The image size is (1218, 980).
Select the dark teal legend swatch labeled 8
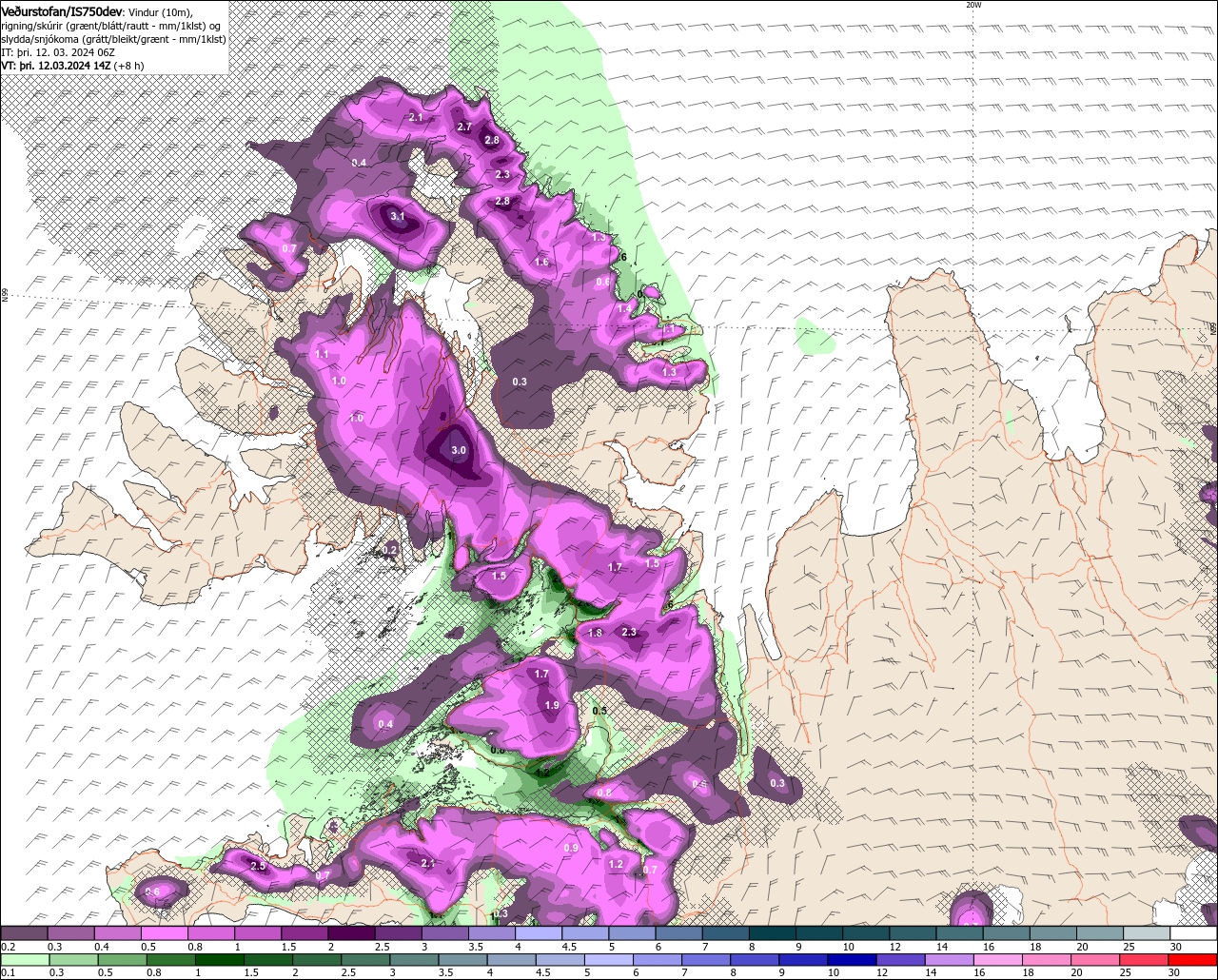[773, 933]
